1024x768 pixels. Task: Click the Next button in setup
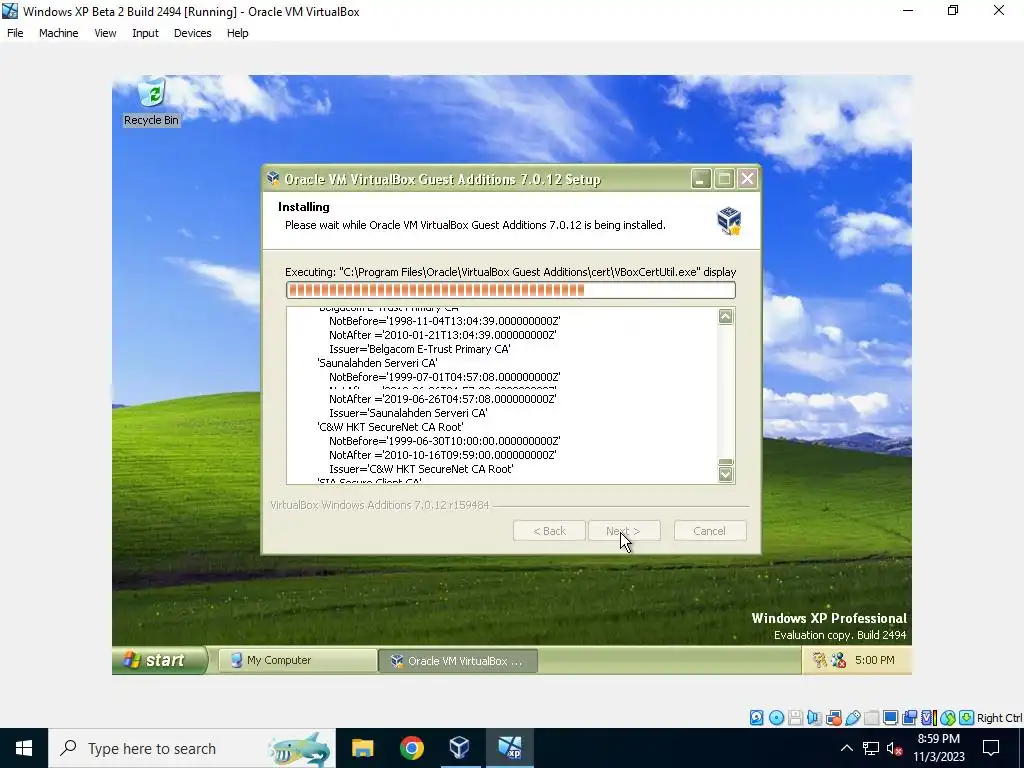(x=624, y=531)
